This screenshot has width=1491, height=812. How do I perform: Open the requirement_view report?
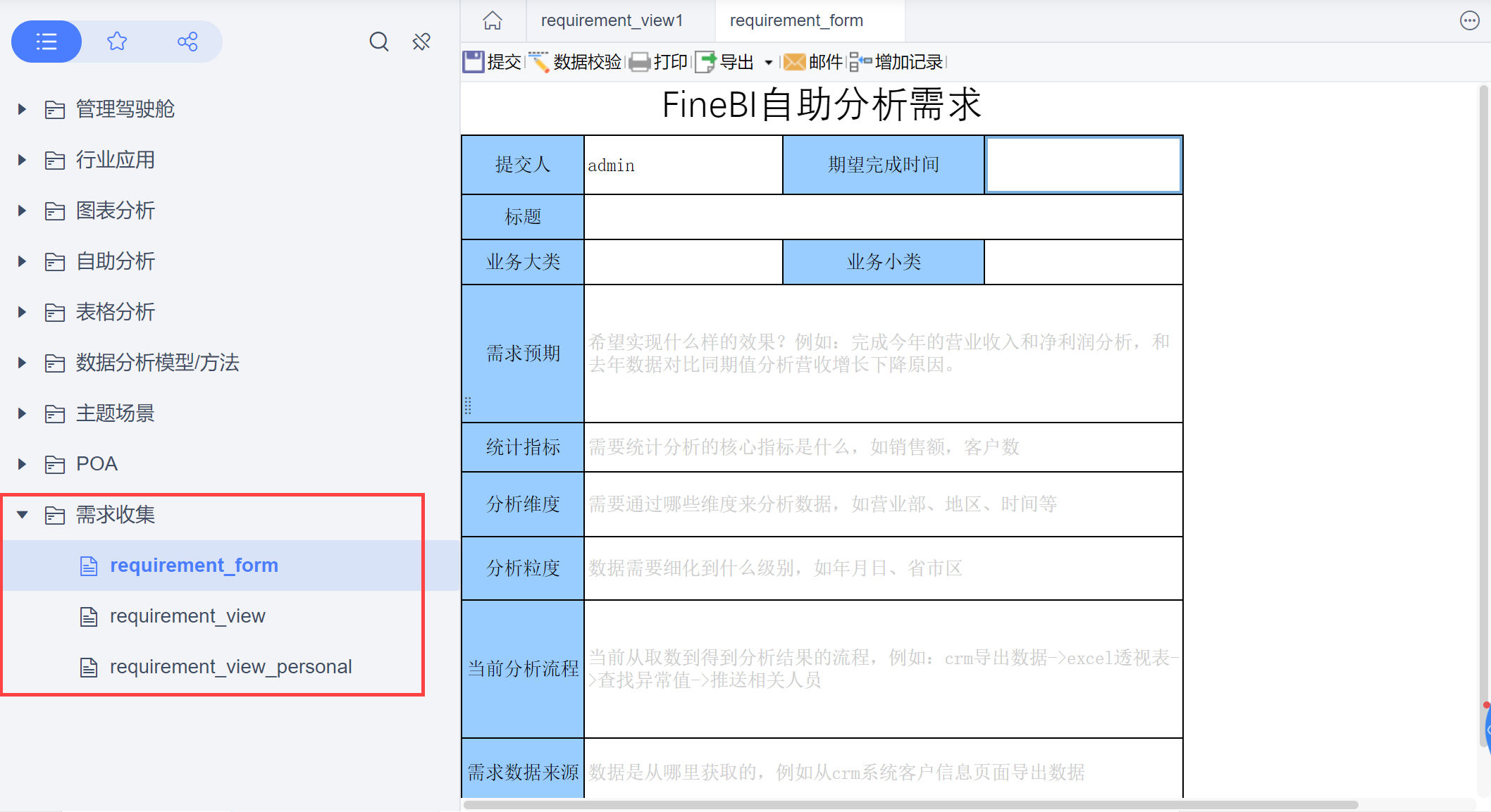tap(187, 616)
